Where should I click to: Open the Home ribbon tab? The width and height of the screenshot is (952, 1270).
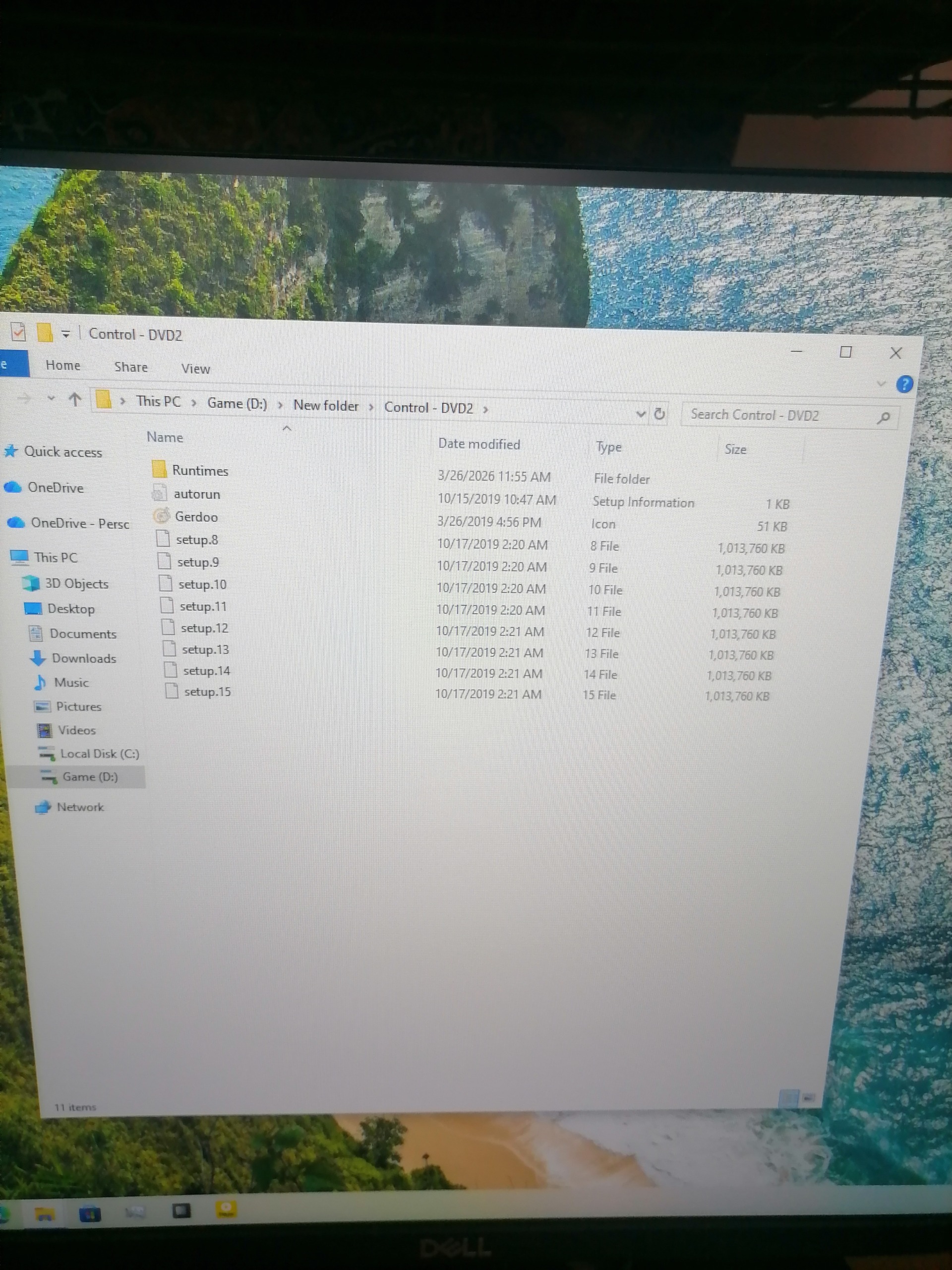(x=63, y=366)
